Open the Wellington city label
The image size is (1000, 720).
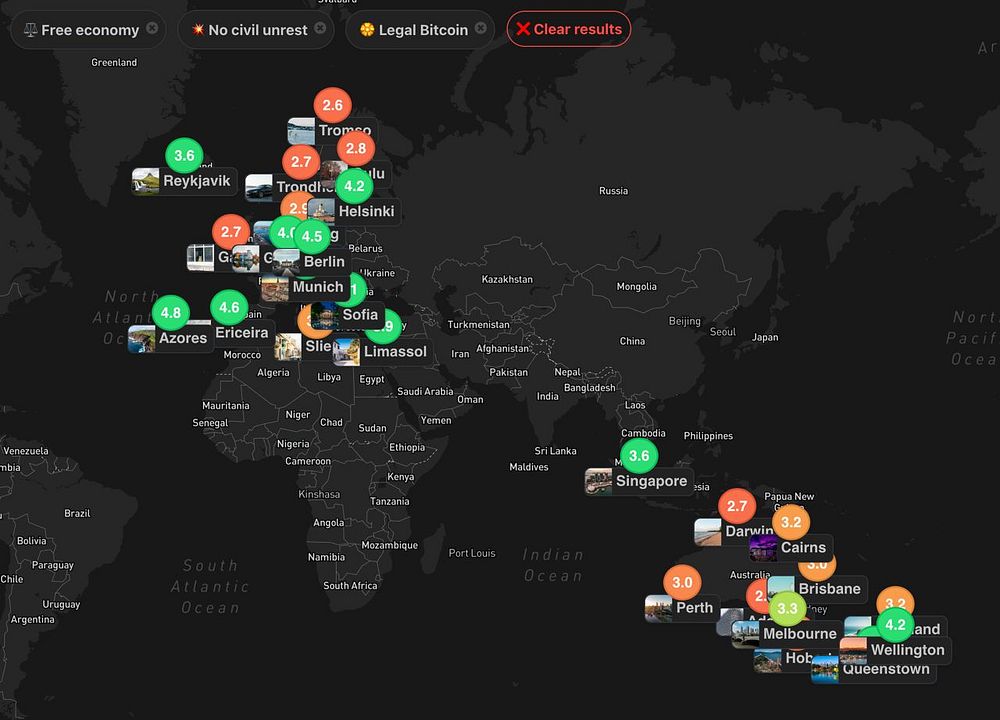click(908, 650)
